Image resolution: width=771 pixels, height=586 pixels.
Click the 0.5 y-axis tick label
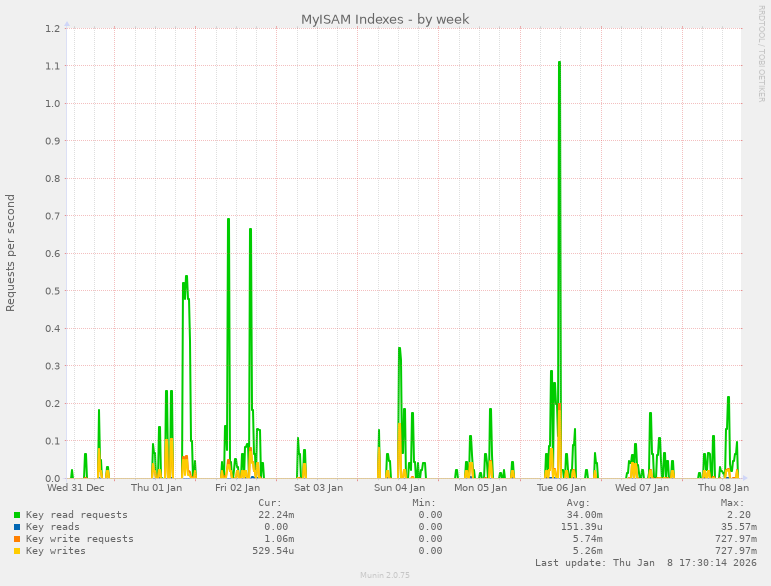(x=52, y=291)
